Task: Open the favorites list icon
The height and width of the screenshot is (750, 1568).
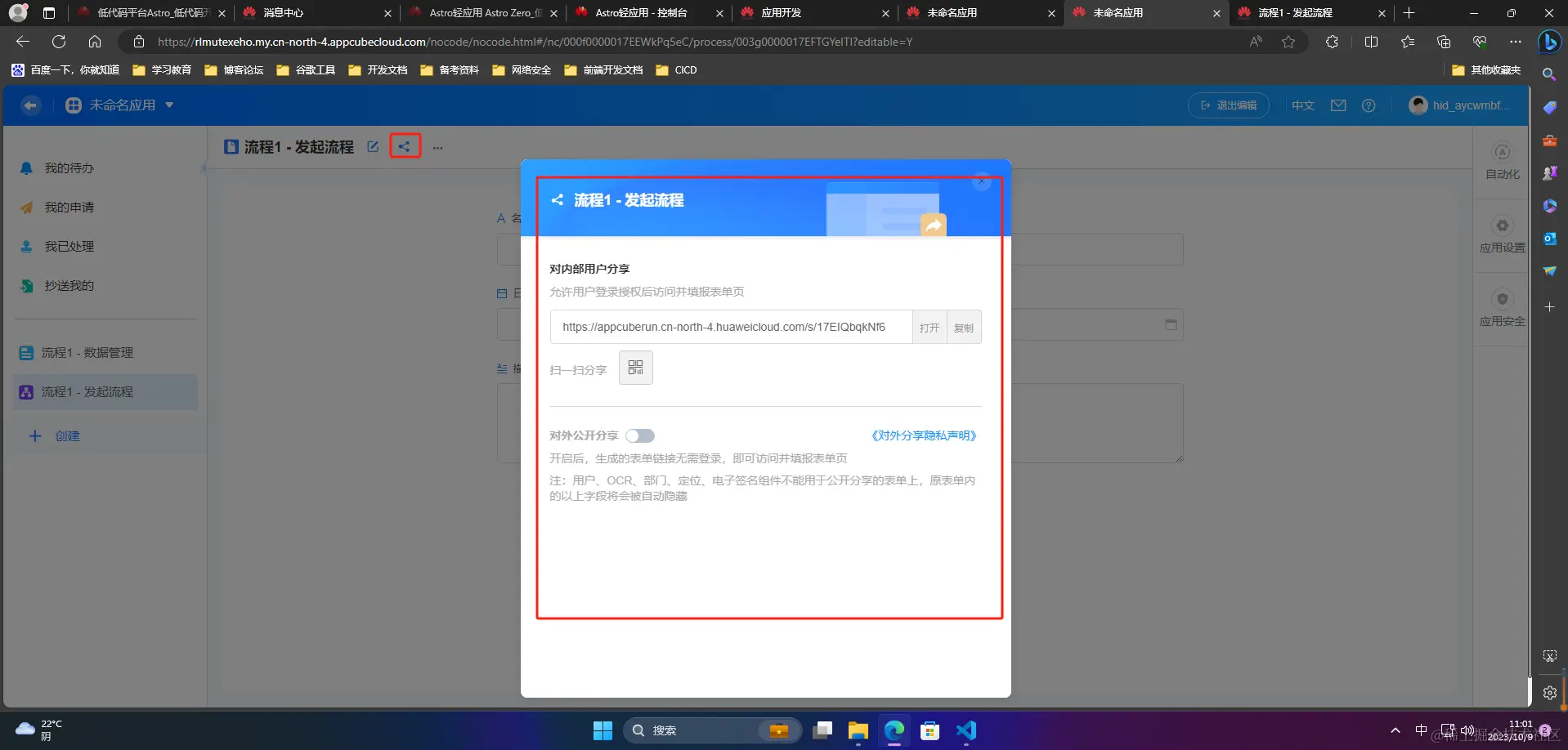Action: click(1407, 42)
